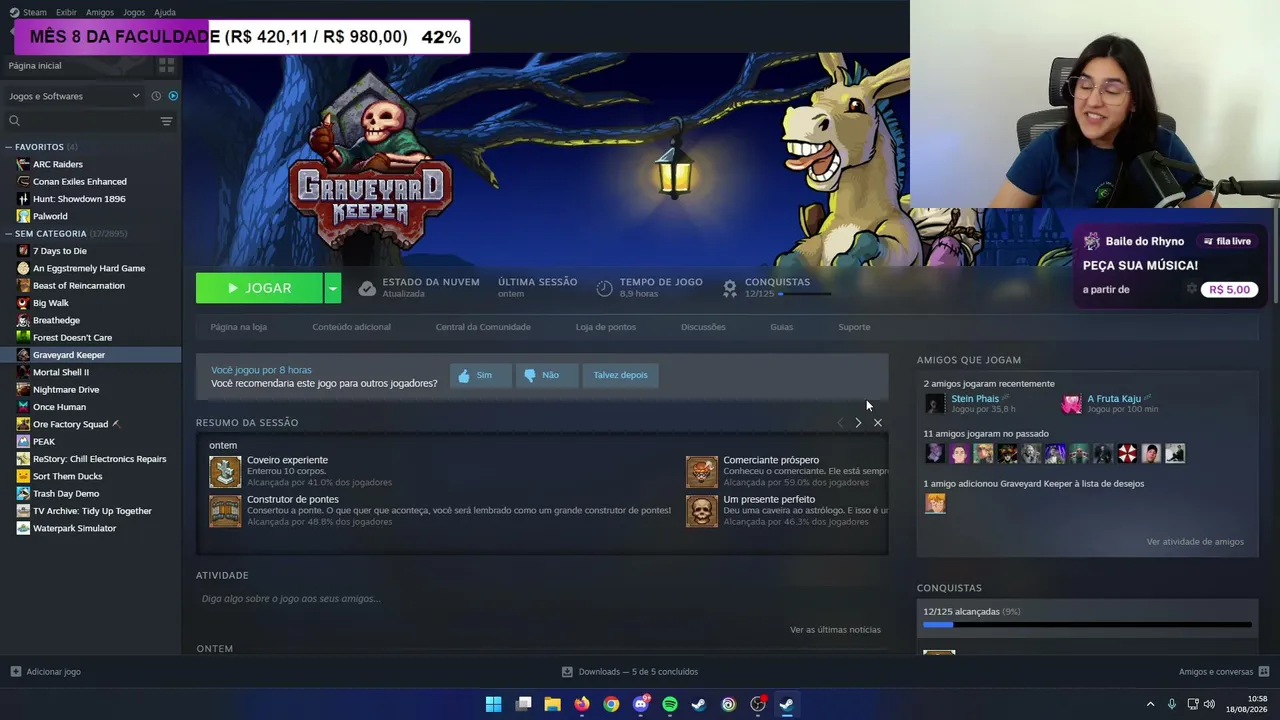Viewport: 1280px width, 720px height.
Task: Select TV Archive: Tidy Up Together
Action: [x=91, y=511]
